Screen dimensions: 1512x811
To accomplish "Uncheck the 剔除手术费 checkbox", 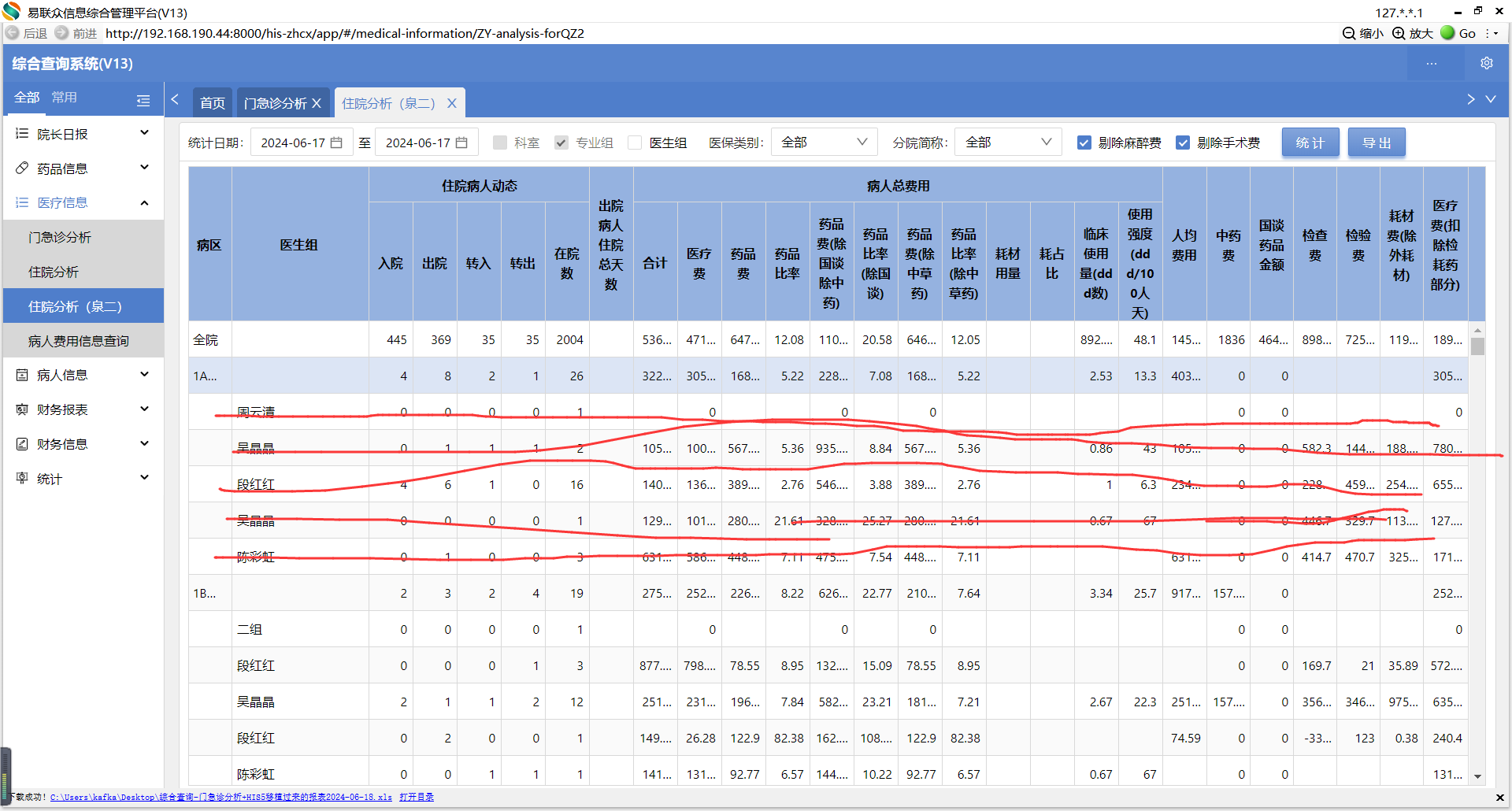I will click(1183, 143).
